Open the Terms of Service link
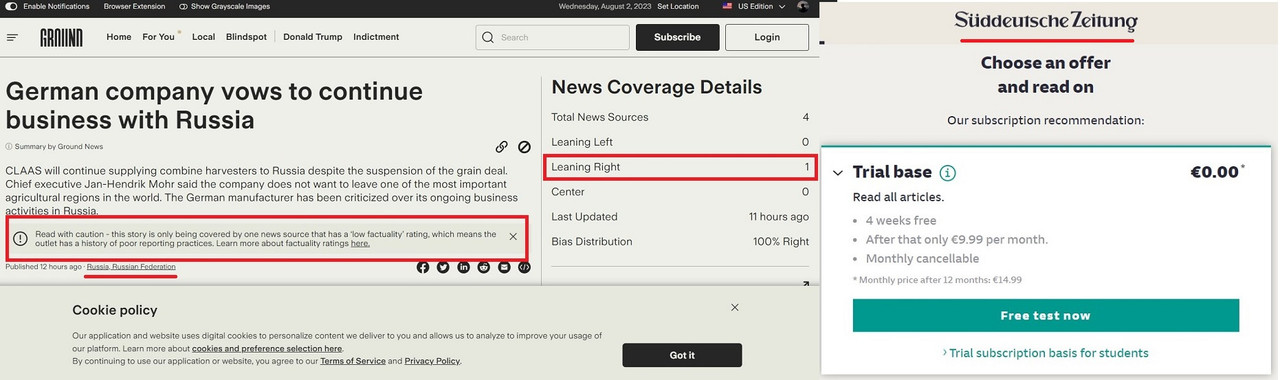 click(x=353, y=361)
